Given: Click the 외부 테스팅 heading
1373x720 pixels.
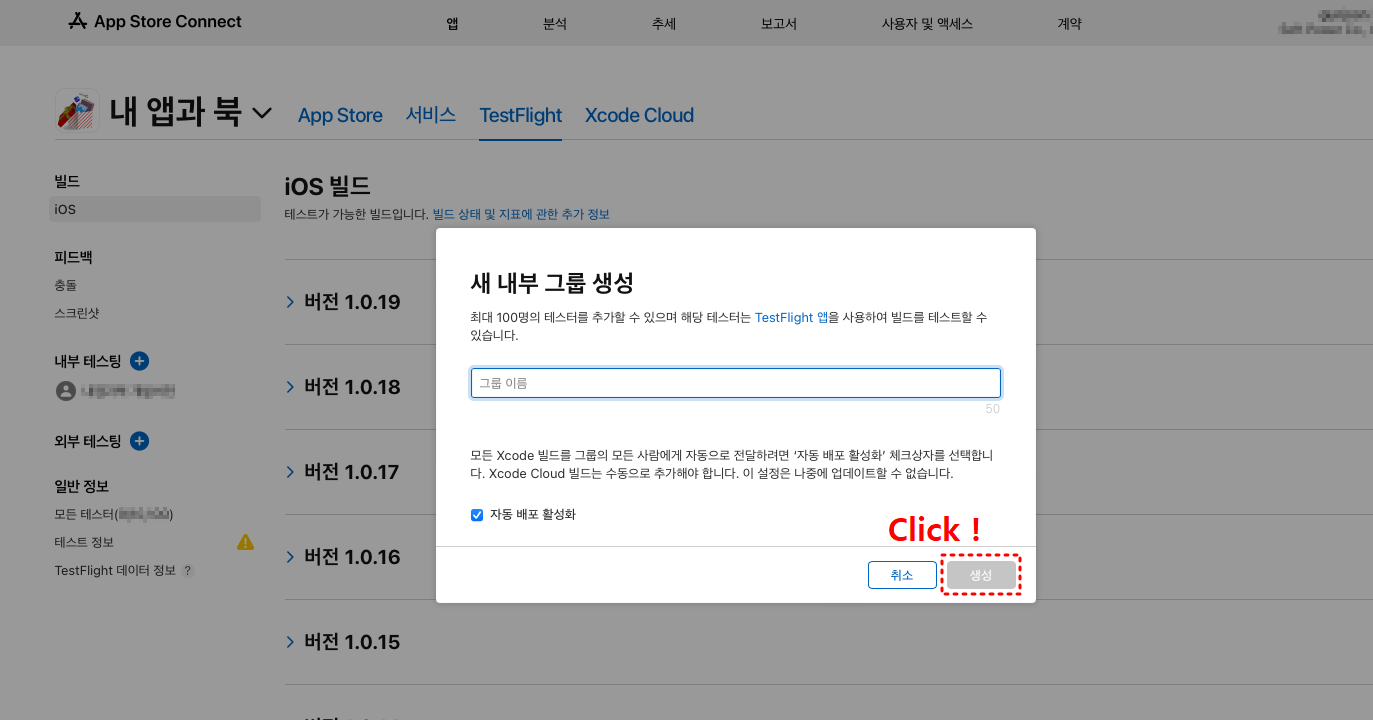Looking at the screenshot, I should tap(88, 441).
